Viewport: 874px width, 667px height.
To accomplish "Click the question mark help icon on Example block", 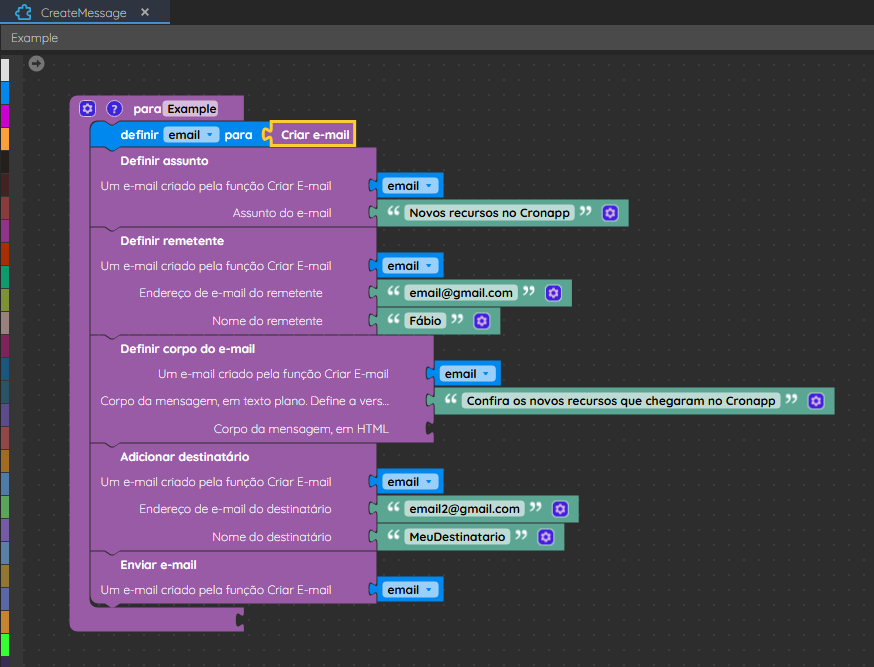I will pos(114,108).
